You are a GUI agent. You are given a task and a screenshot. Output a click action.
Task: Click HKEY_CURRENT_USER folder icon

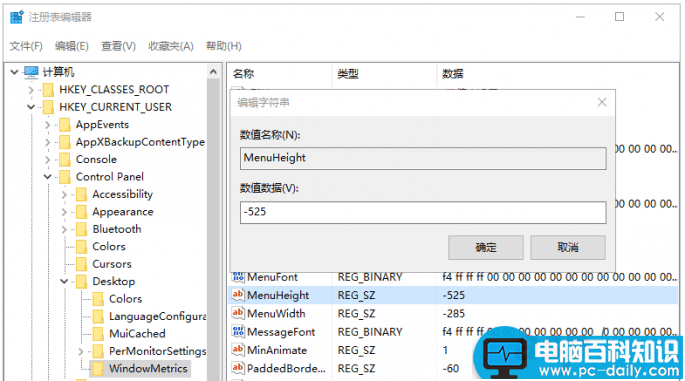[x=48, y=107]
